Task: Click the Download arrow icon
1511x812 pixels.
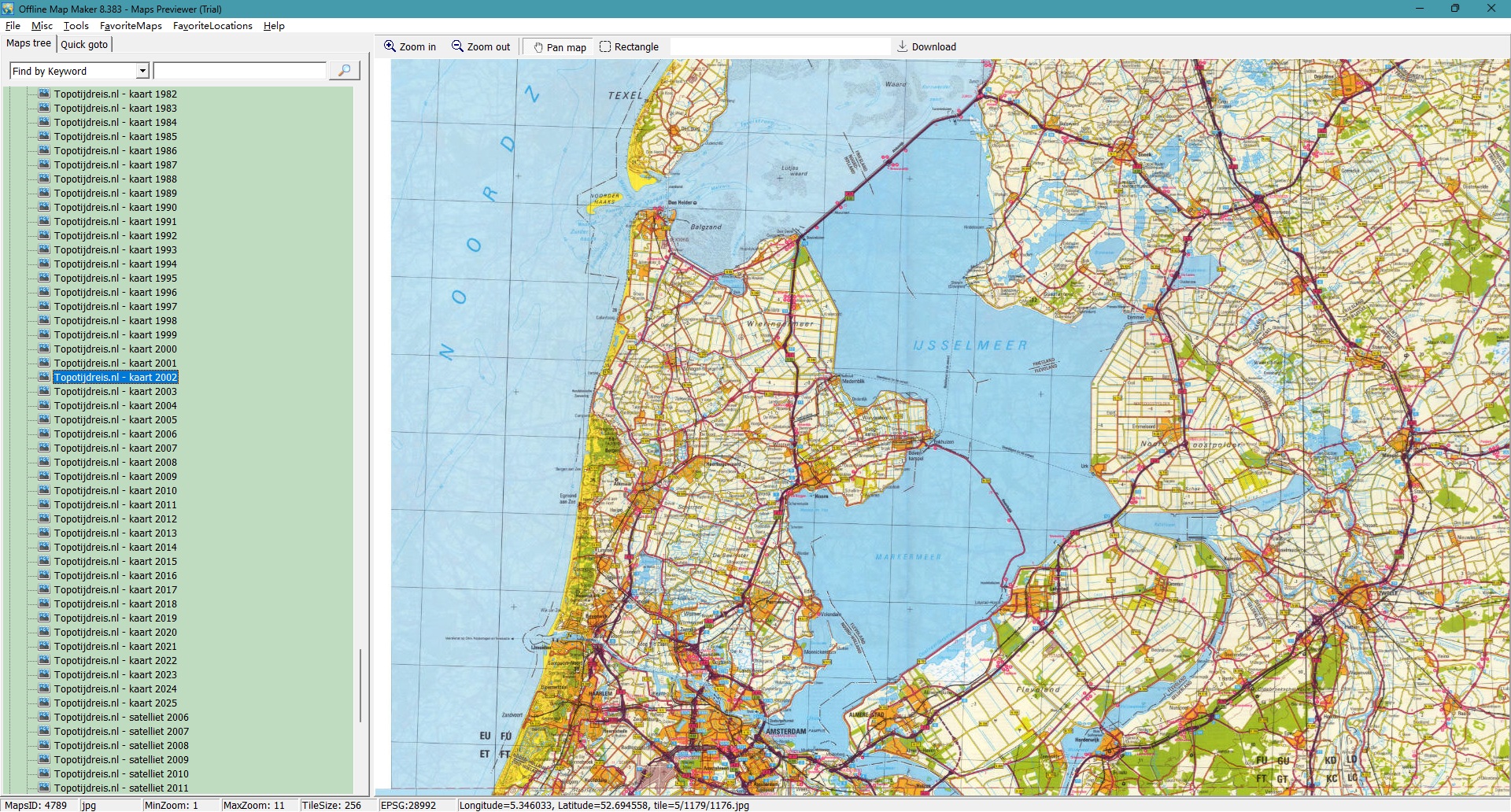Action: tap(903, 46)
